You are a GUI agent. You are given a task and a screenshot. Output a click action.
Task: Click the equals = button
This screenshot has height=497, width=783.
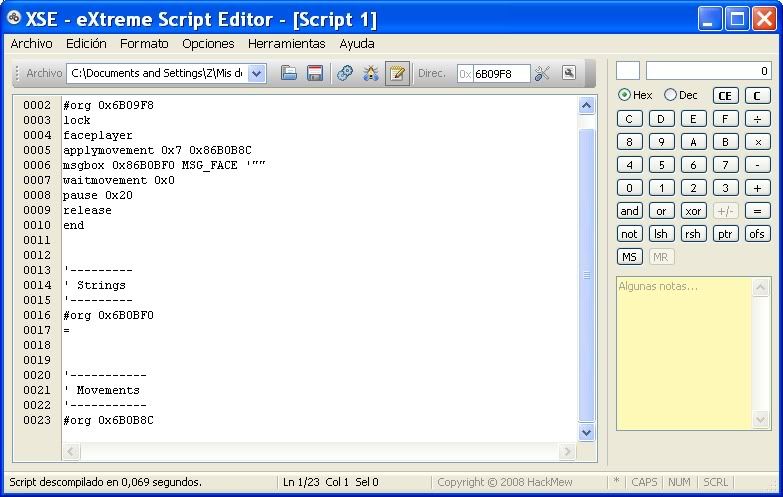tap(758, 211)
